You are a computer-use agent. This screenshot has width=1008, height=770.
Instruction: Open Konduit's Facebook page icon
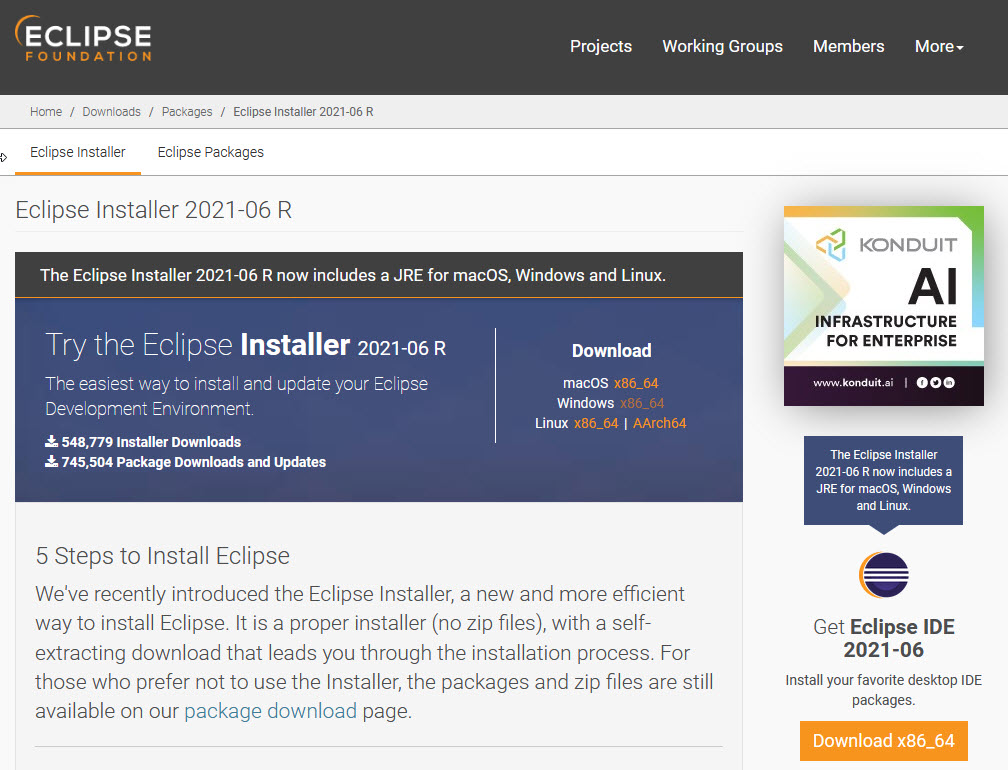click(x=922, y=382)
